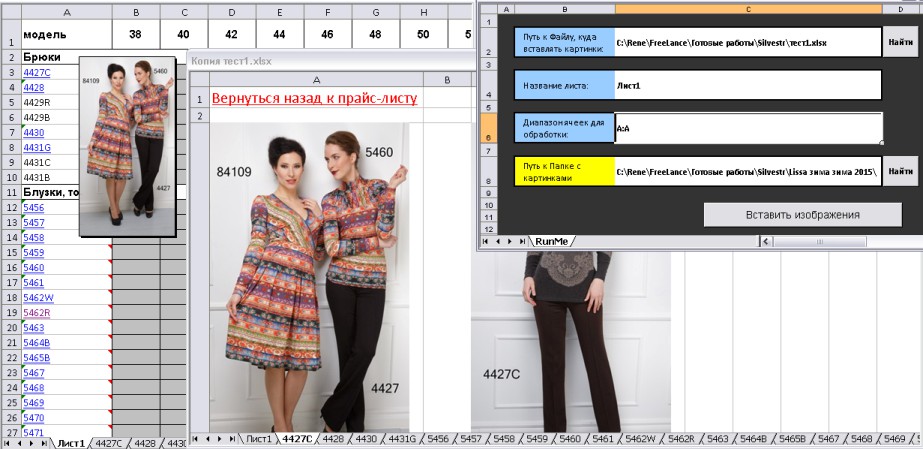Click 'Вставить изображения' button
The height and width of the screenshot is (449, 923).
click(803, 215)
